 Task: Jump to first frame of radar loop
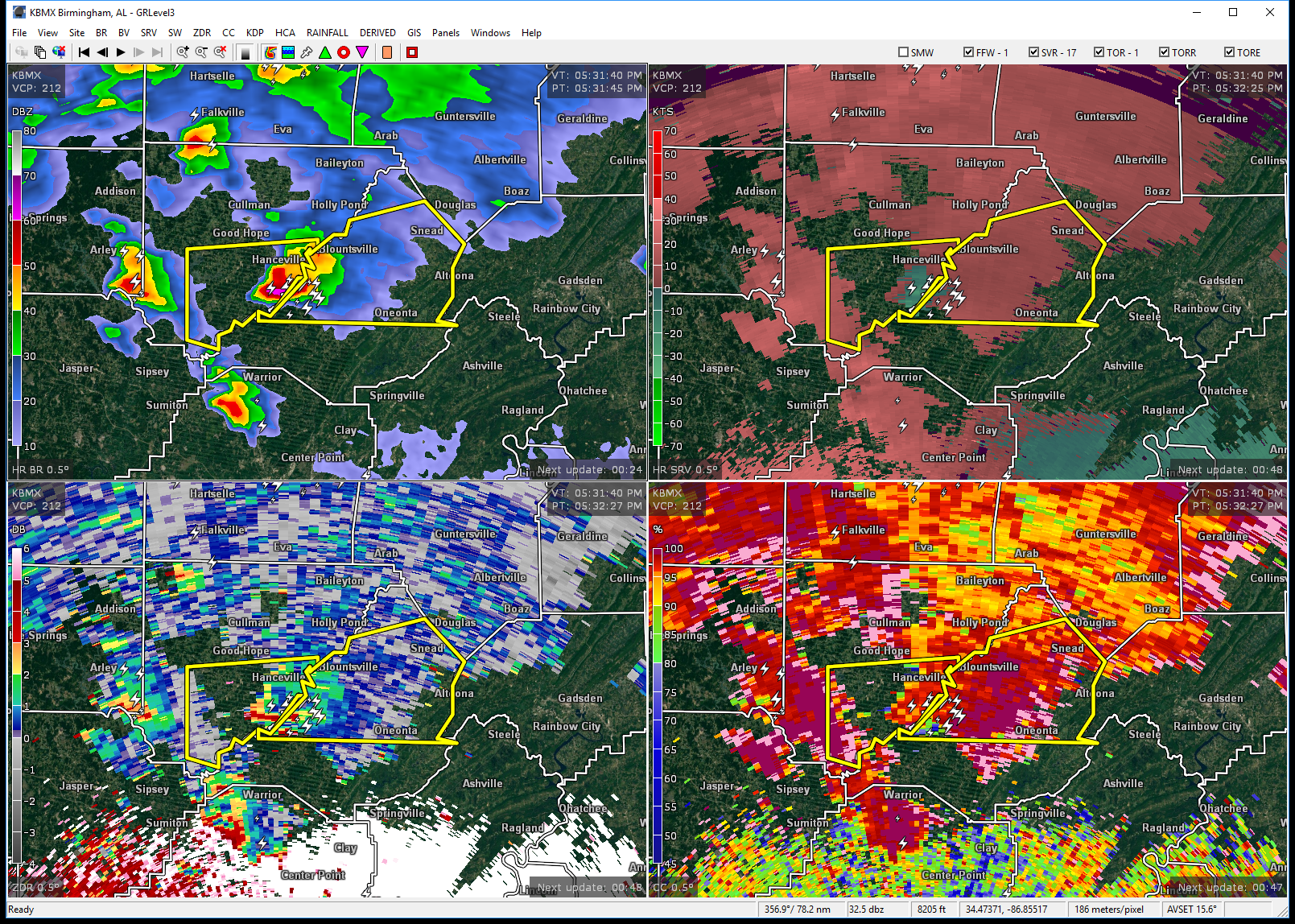click(84, 52)
